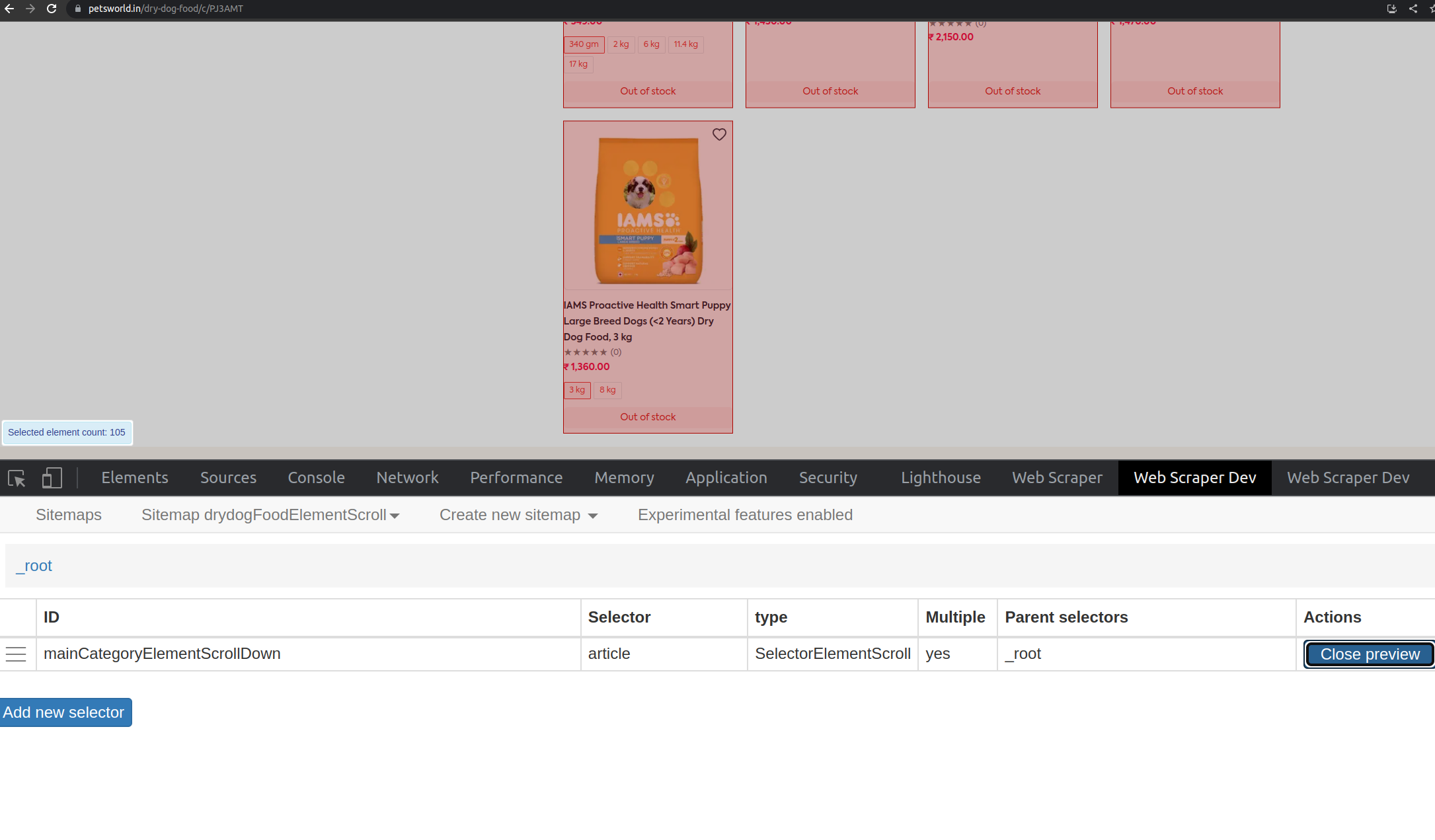1435x840 pixels.
Task: Click drag handle of mainCategoryElementScrollDown row
Action: 16,654
